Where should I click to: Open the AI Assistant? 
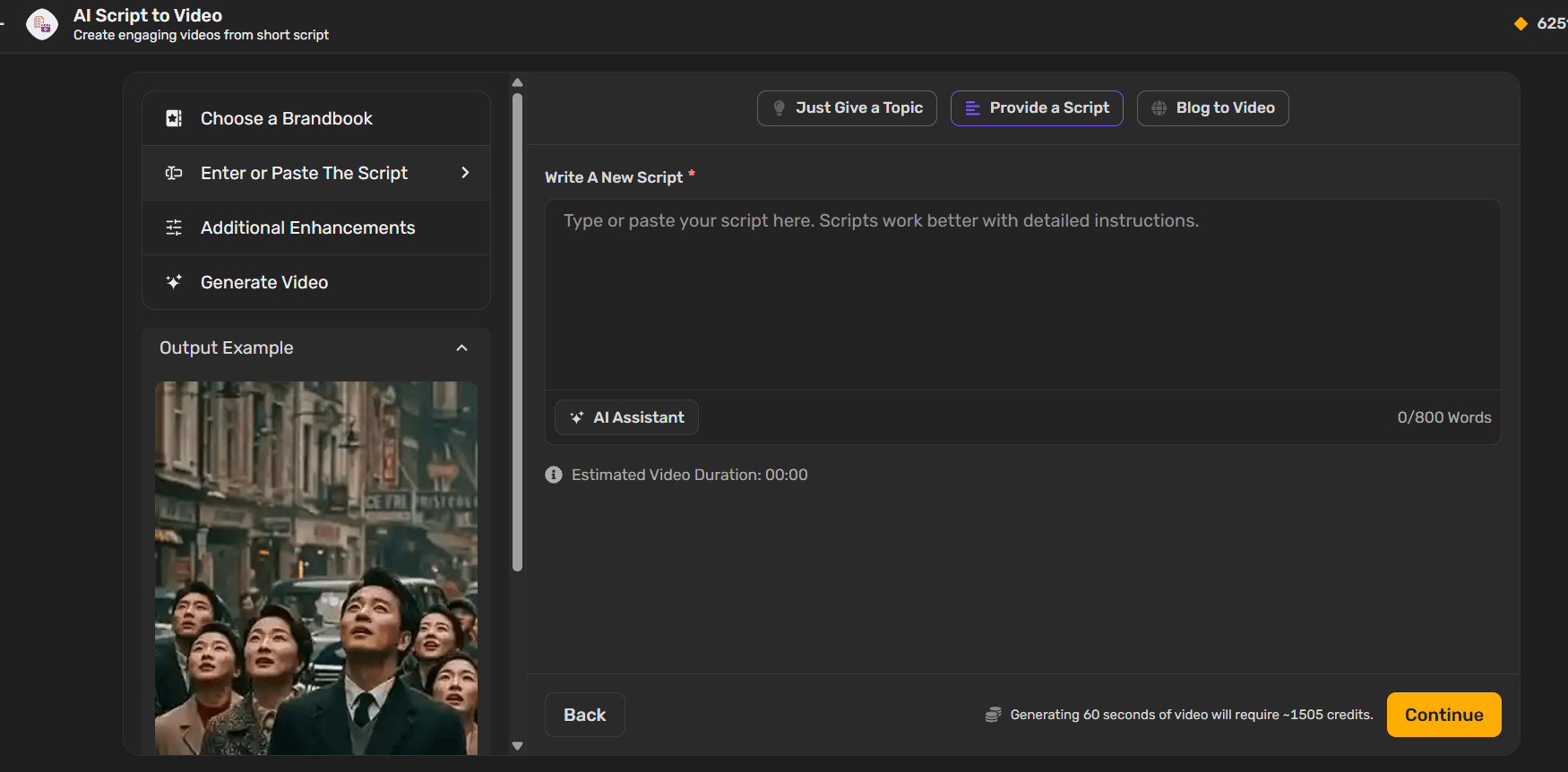(626, 417)
